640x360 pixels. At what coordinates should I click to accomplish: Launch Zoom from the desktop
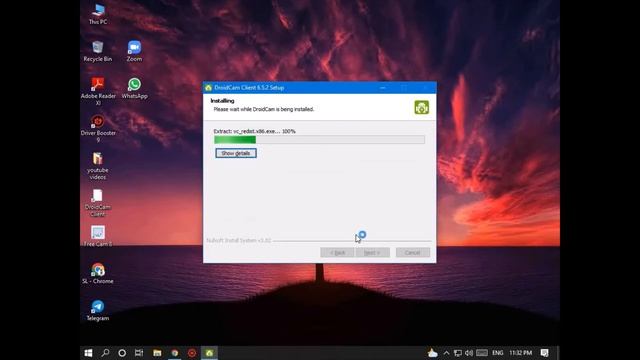pos(134,51)
